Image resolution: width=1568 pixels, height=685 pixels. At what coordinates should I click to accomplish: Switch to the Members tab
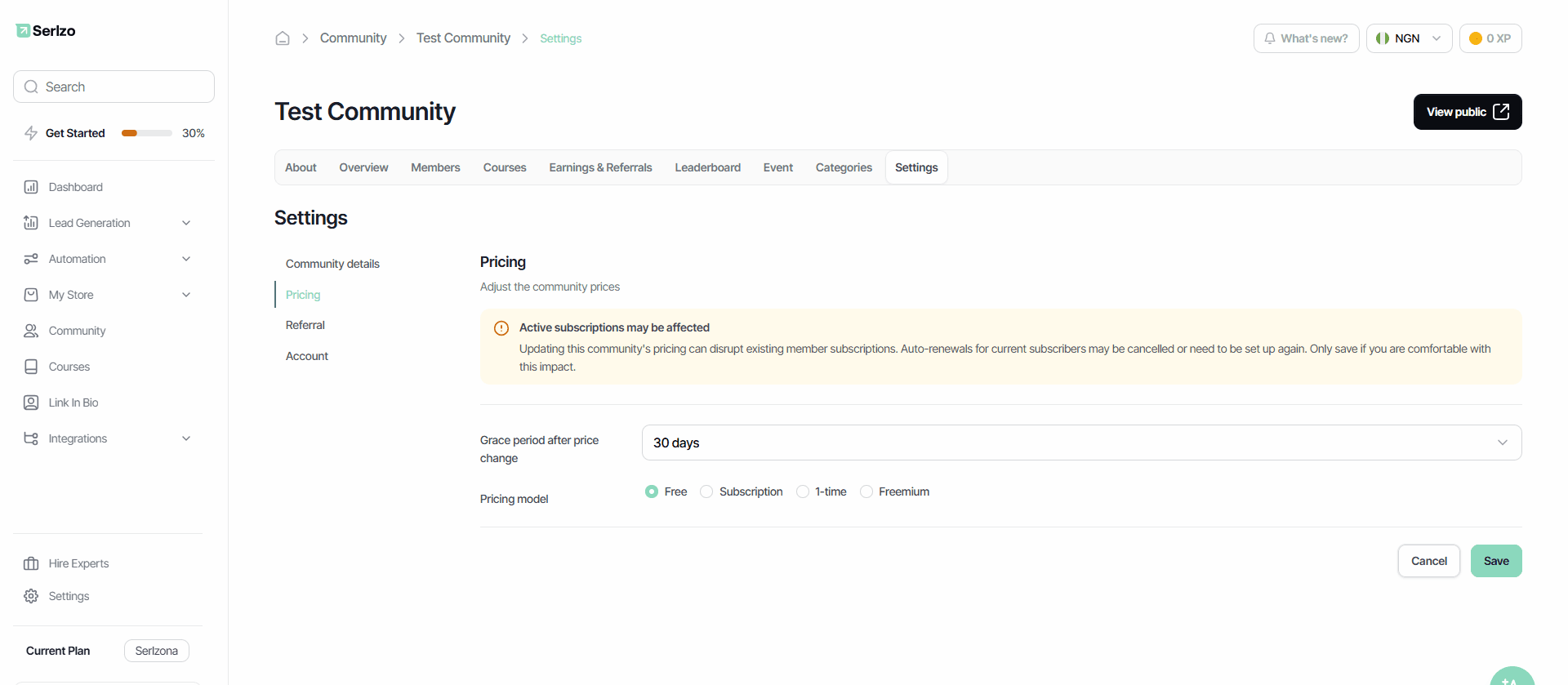pos(435,167)
